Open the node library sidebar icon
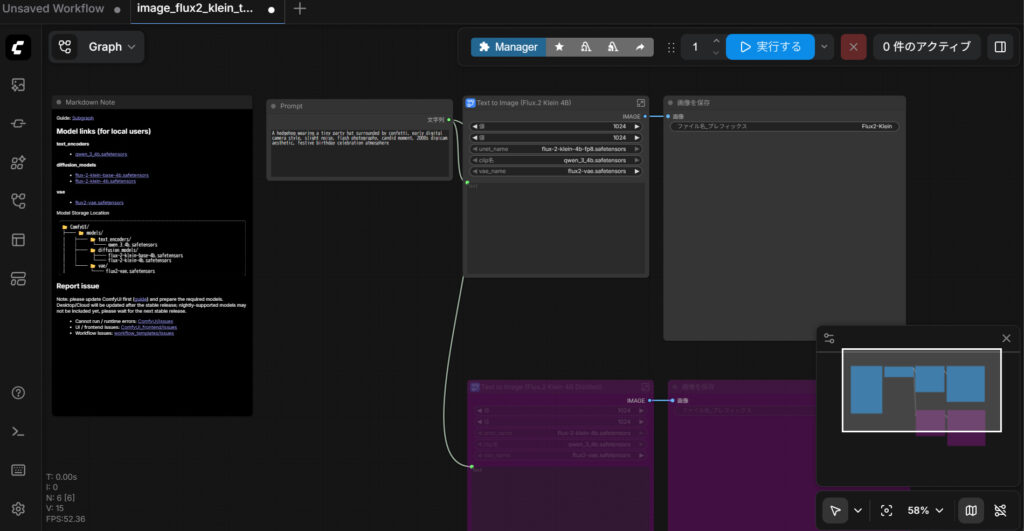 18,162
